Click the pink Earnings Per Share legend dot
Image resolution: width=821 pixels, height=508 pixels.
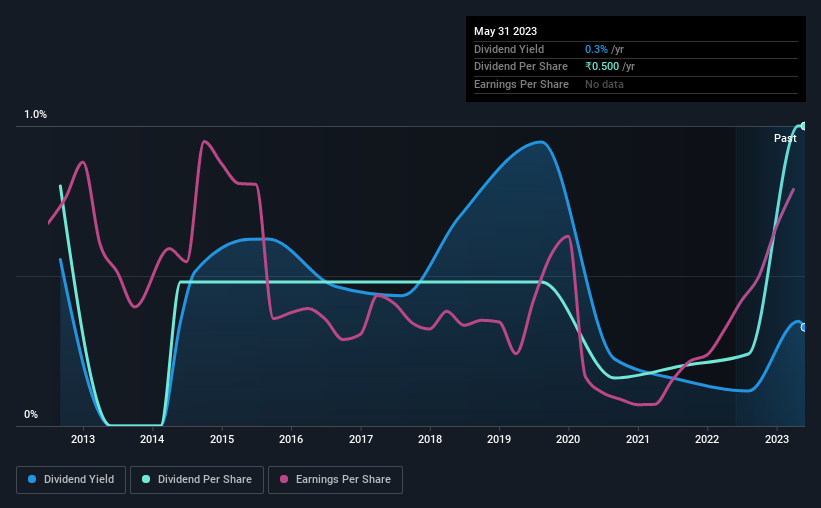click(284, 479)
